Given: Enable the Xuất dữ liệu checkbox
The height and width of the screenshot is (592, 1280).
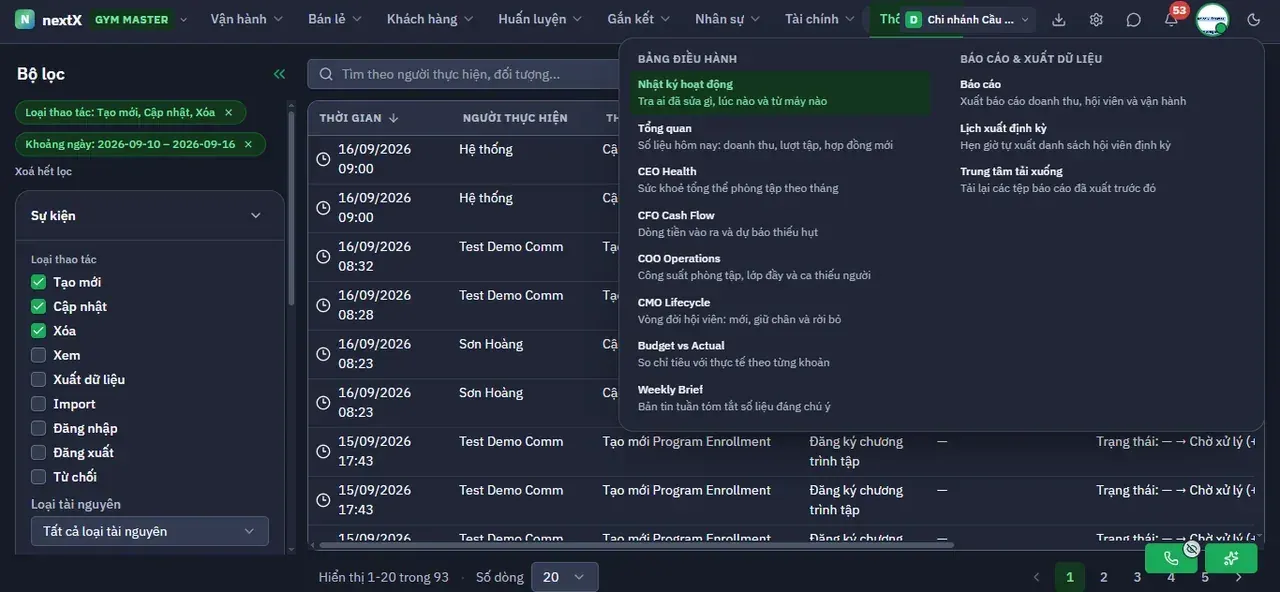Looking at the screenshot, I should 39,379.
